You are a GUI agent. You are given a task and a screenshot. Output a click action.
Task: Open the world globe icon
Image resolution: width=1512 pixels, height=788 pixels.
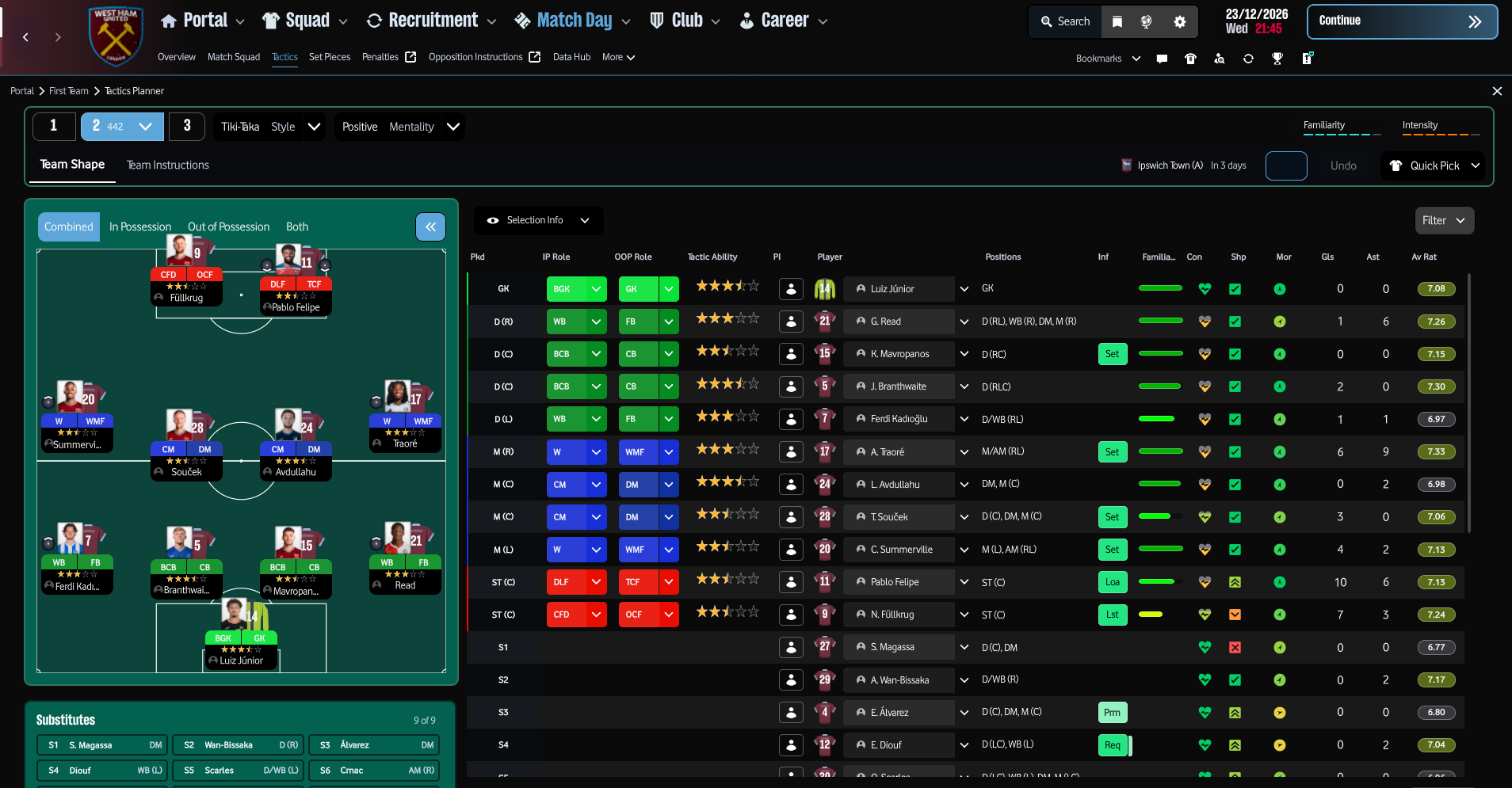pyautogui.click(x=1146, y=22)
